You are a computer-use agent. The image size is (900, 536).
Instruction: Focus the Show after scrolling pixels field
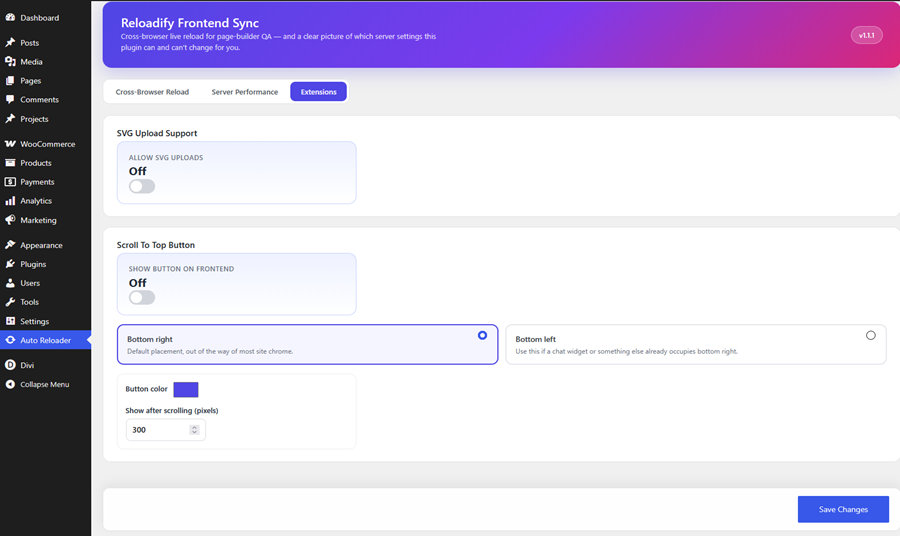tap(165, 430)
